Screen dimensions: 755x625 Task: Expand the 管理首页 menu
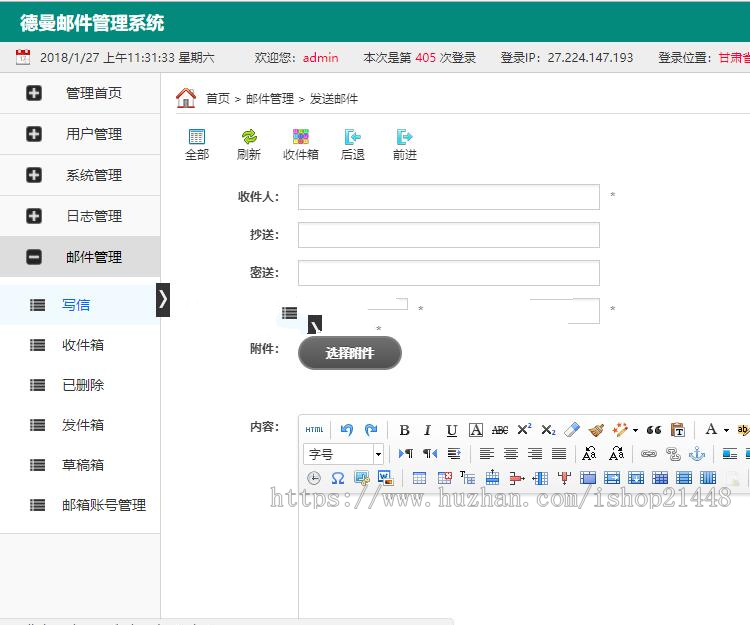pos(34,93)
